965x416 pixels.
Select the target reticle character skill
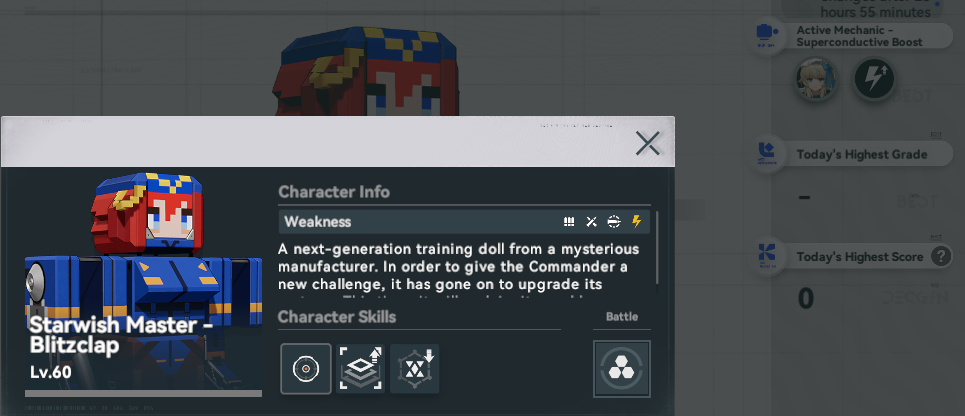pos(306,369)
